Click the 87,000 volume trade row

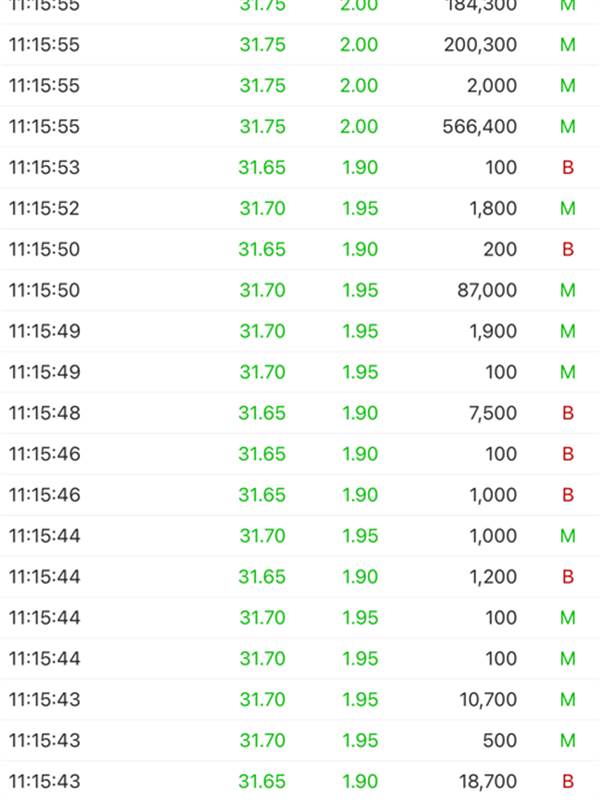tap(300, 290)
